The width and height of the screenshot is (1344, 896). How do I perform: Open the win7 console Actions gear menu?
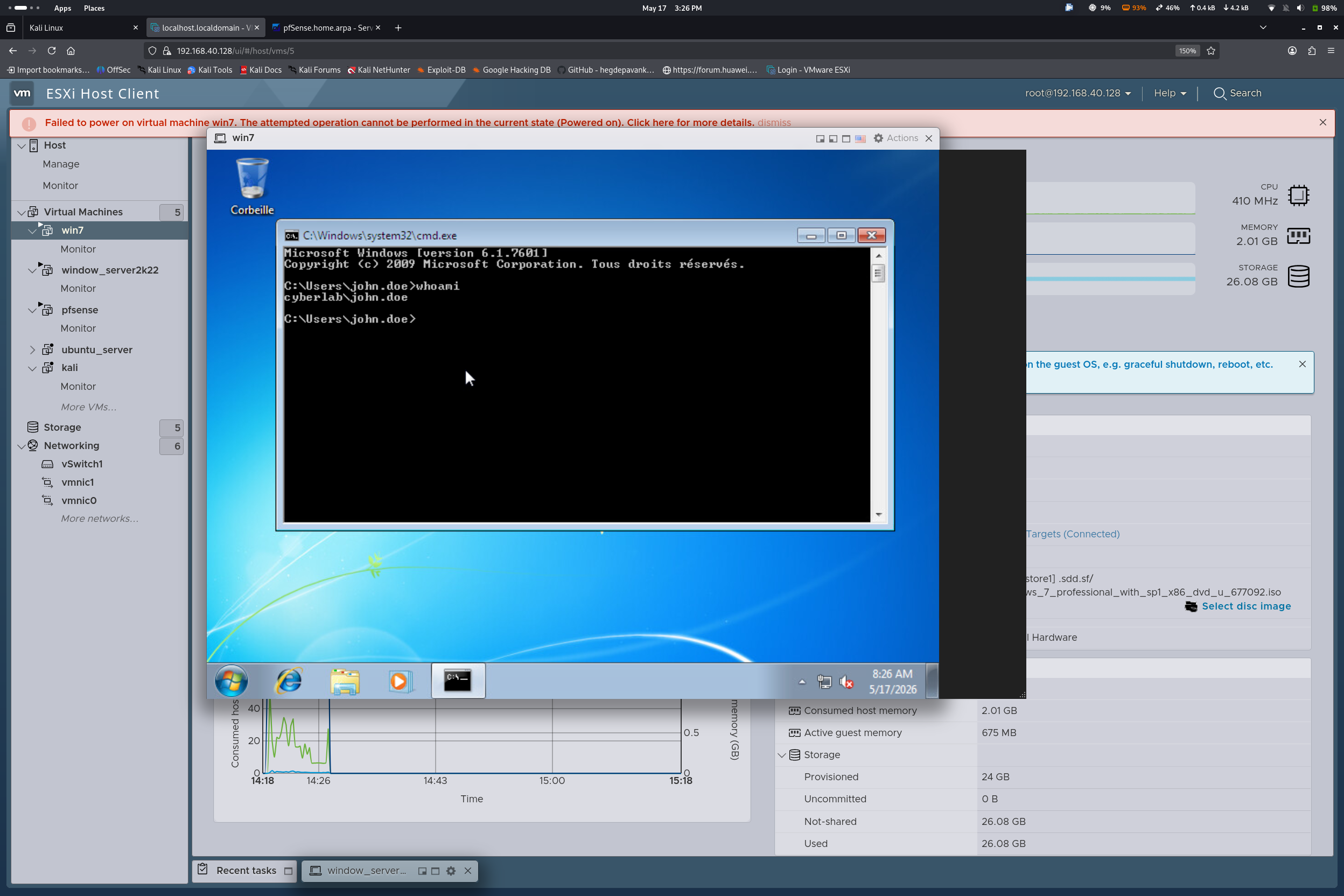point(895,138)
